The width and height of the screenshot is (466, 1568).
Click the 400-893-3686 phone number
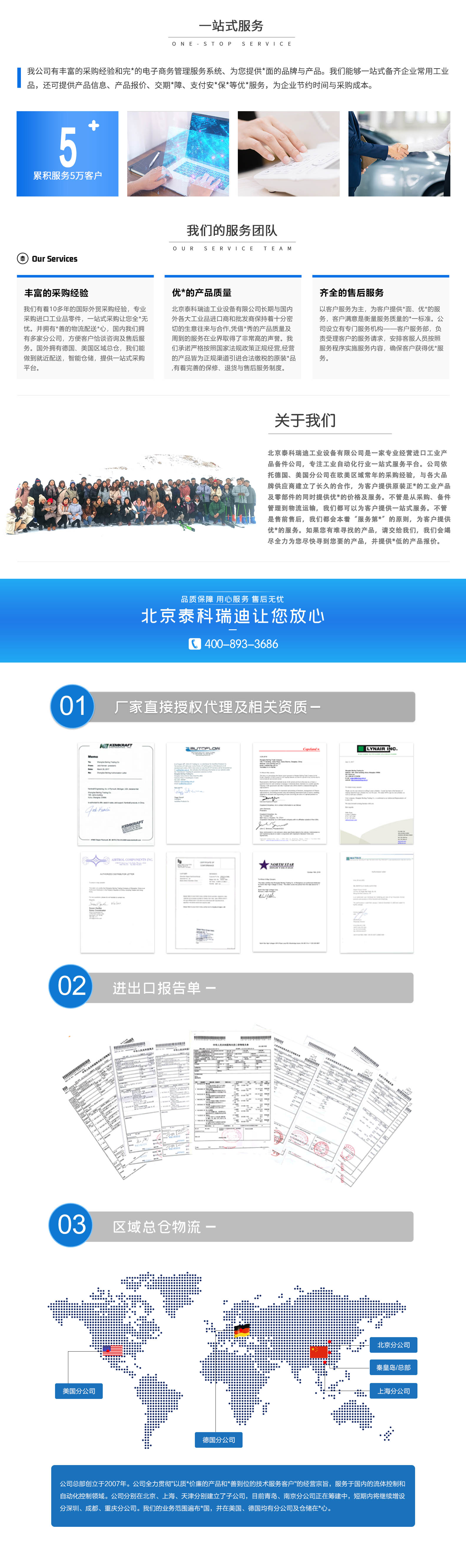pyautogui.click(x=241, y=644)
